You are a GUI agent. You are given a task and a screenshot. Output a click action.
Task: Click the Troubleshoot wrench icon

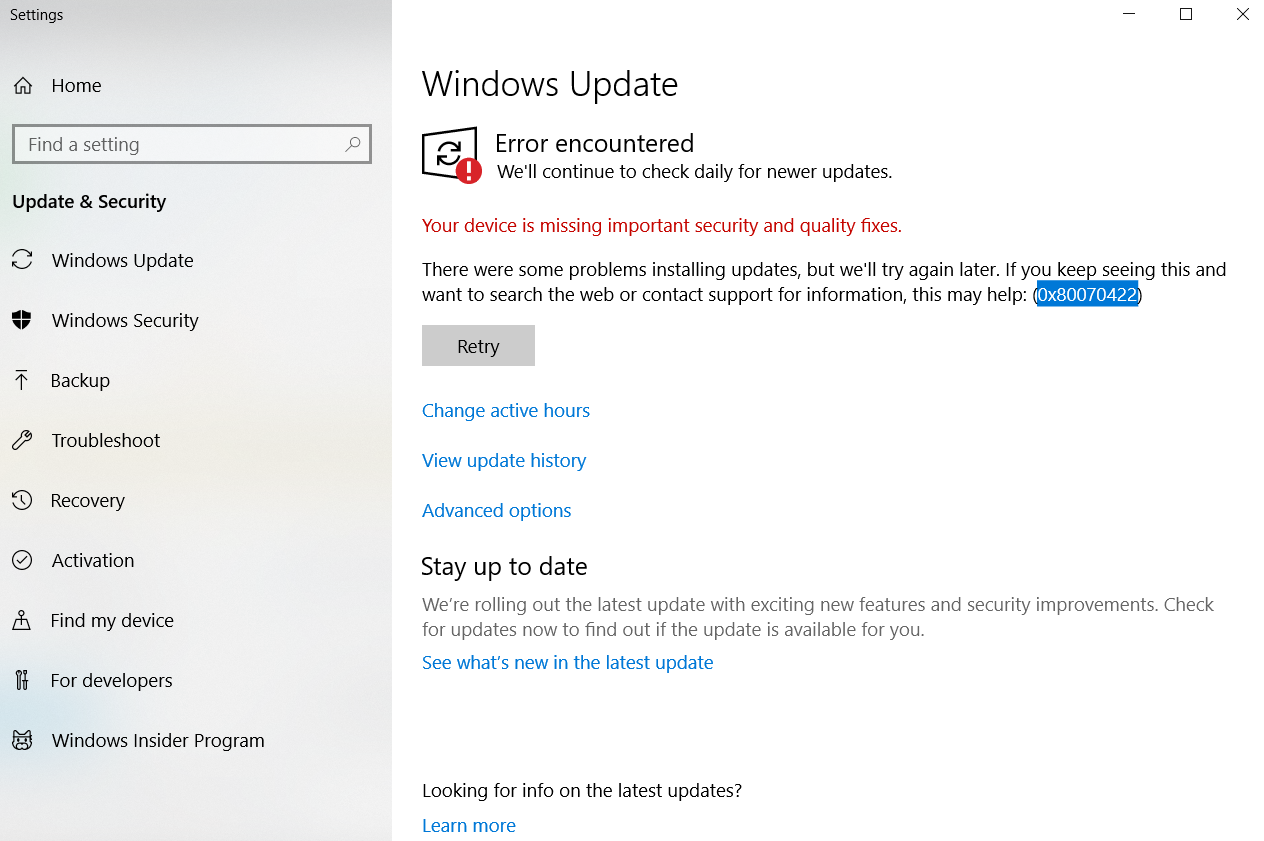pos(22,440)
